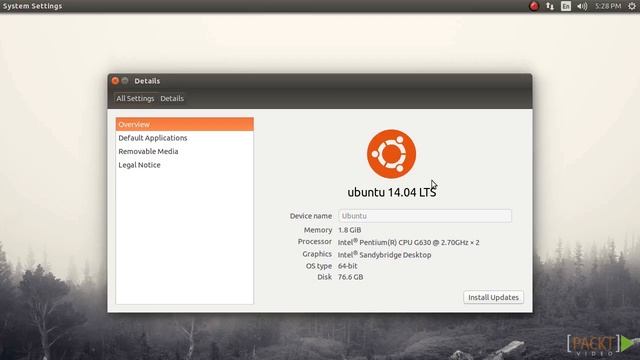Viewport: 640px width, 360px height.
Task: Click the Graphics label
Action: [317, 254]
